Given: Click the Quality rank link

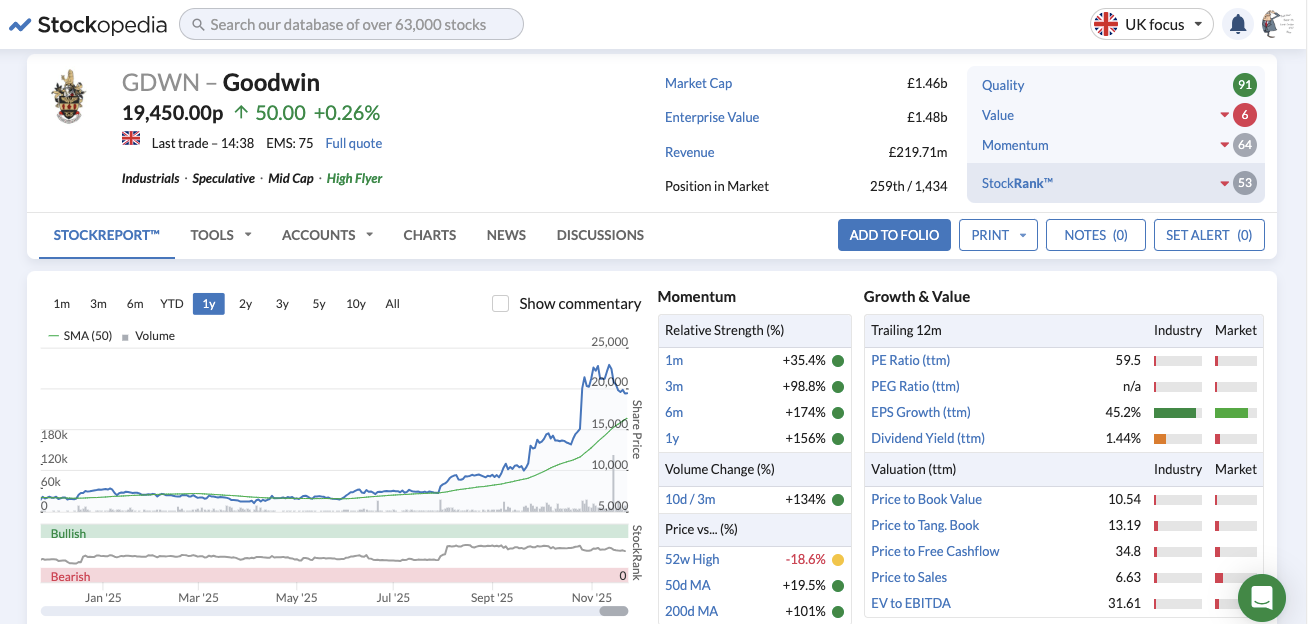Looking at the screenshot, I should [x=1003, y=85].
